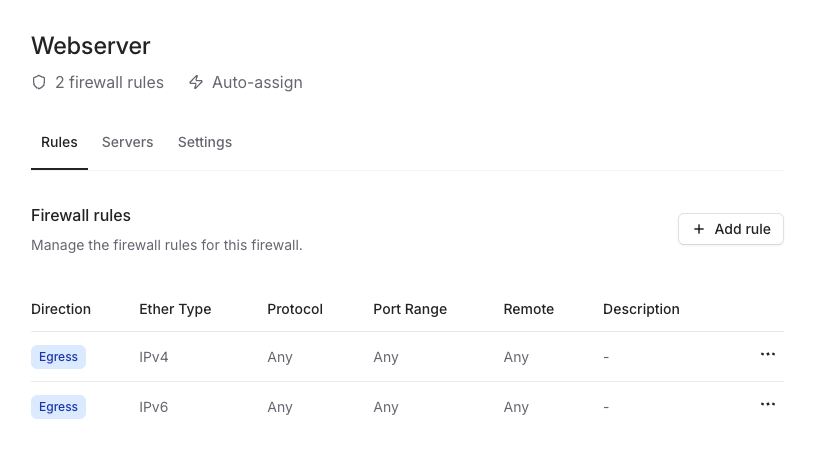
Task: Click the Protocol column header
Action: 295,309
